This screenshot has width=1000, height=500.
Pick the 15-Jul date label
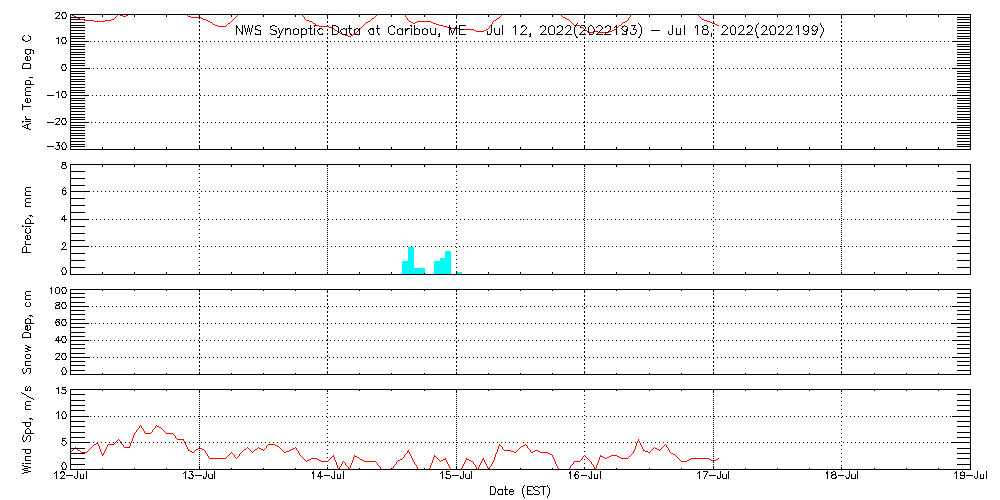pyautogui.click(x=456, y=476)
